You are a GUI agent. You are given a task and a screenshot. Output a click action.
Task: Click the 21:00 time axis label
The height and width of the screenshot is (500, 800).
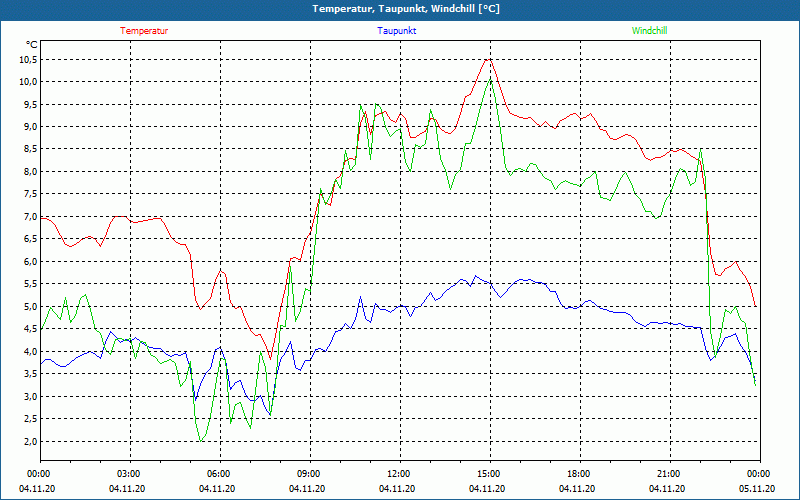pyautogui.click(x=669, y=474)
